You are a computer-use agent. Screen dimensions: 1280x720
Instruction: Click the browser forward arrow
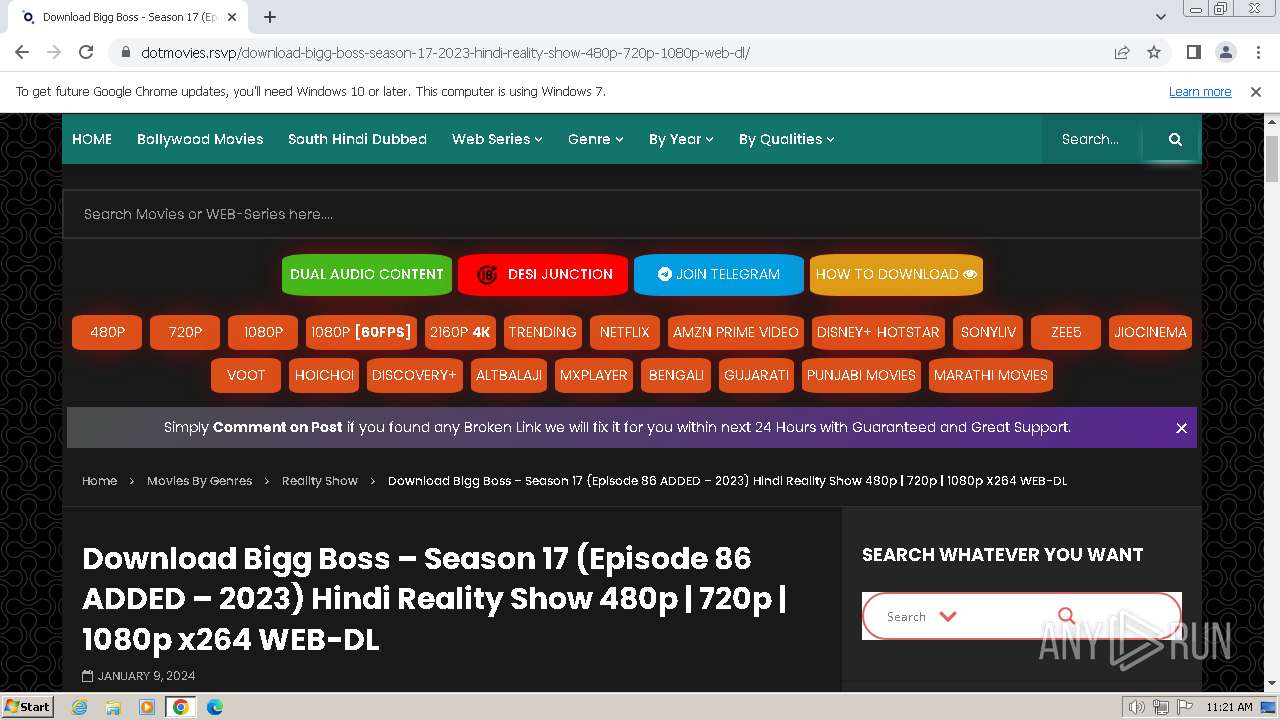54,52
